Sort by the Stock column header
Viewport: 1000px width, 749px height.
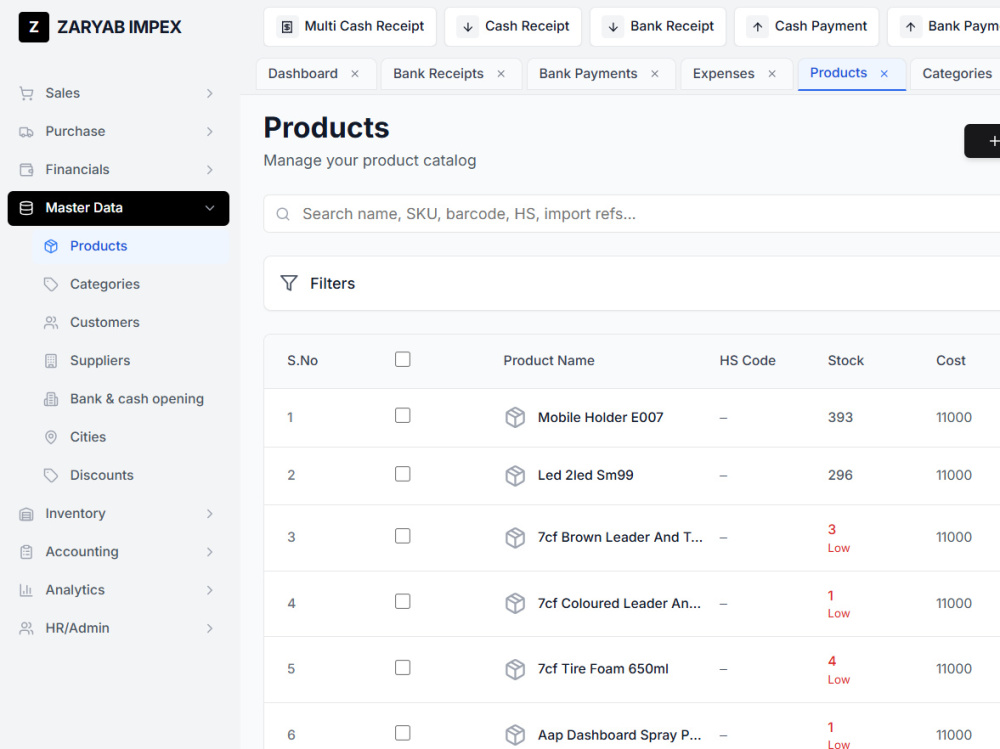pyautogui.click(x=846, y=360)
